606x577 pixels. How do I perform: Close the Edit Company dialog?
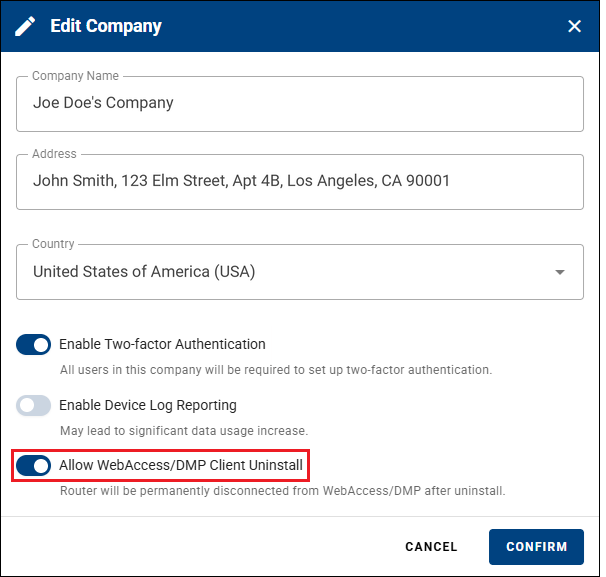point(574,26)
